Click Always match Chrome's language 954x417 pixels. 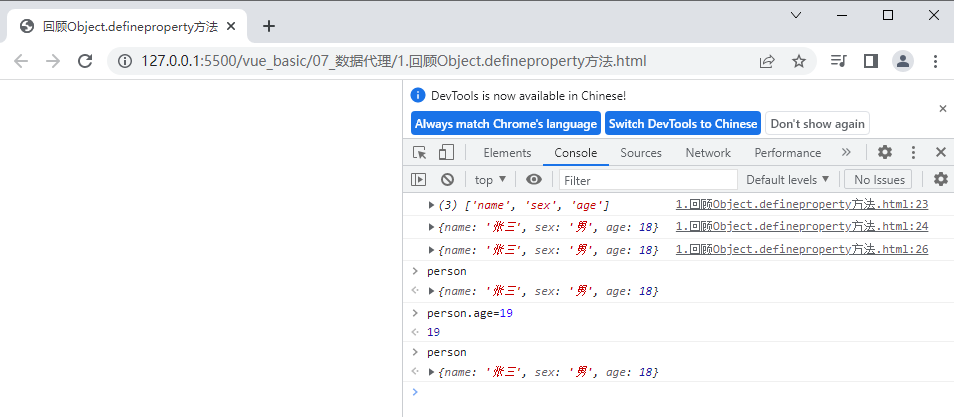(506, 124)
